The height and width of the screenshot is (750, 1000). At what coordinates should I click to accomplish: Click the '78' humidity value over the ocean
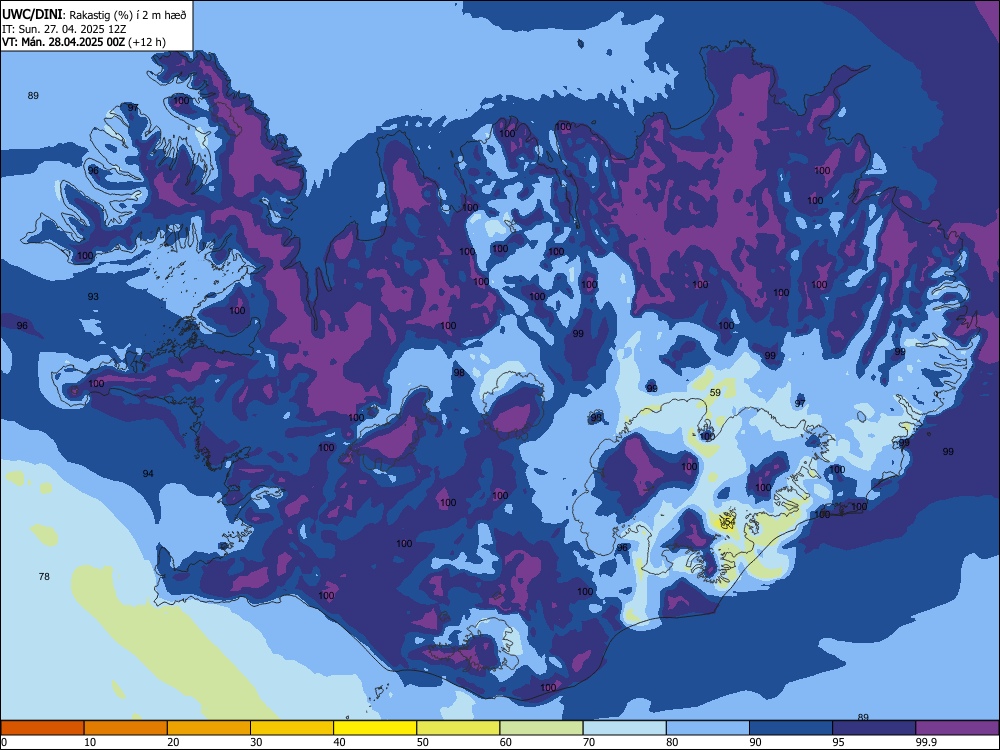(44, 577)
